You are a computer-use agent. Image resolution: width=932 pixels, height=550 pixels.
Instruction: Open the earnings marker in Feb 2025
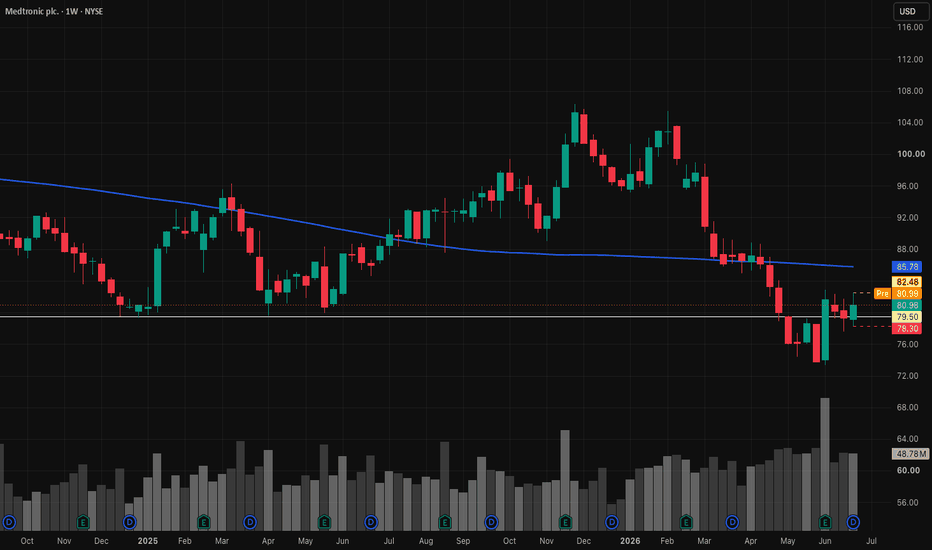click(x=204, y=522)
